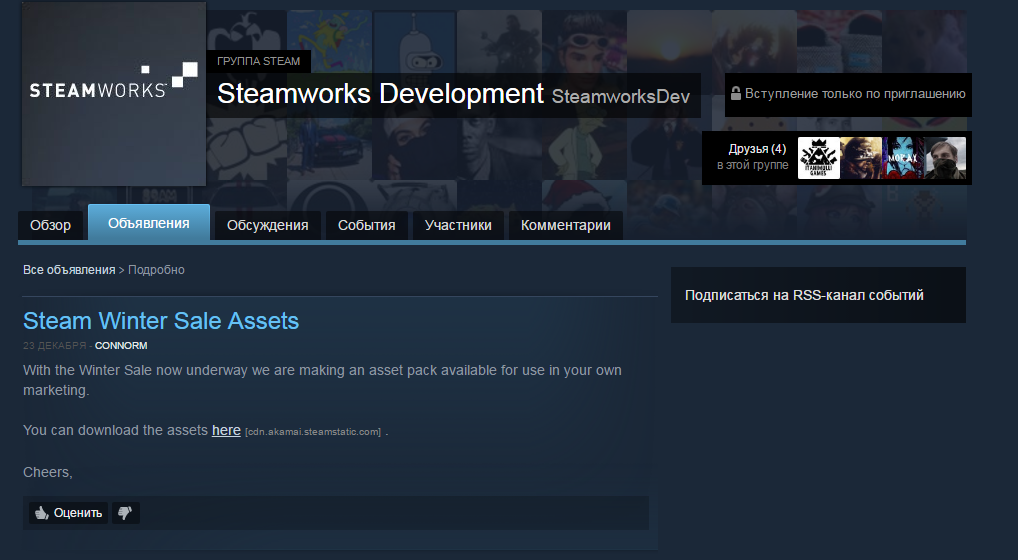Click the thumbs-down rating icon
This screenshot has width=1018, height=560.
[125, 513]
